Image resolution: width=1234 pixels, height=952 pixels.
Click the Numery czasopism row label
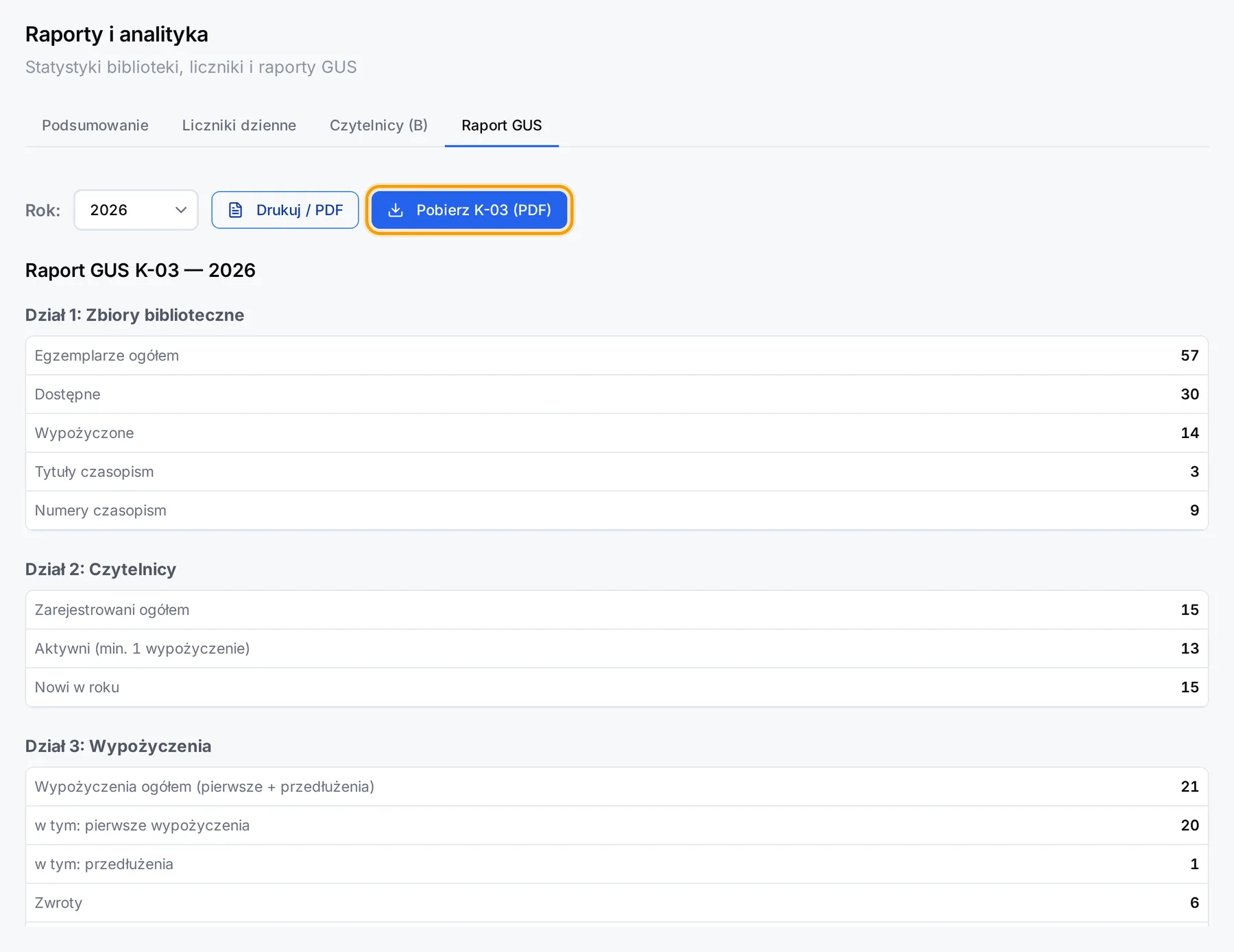pos(101,511)
